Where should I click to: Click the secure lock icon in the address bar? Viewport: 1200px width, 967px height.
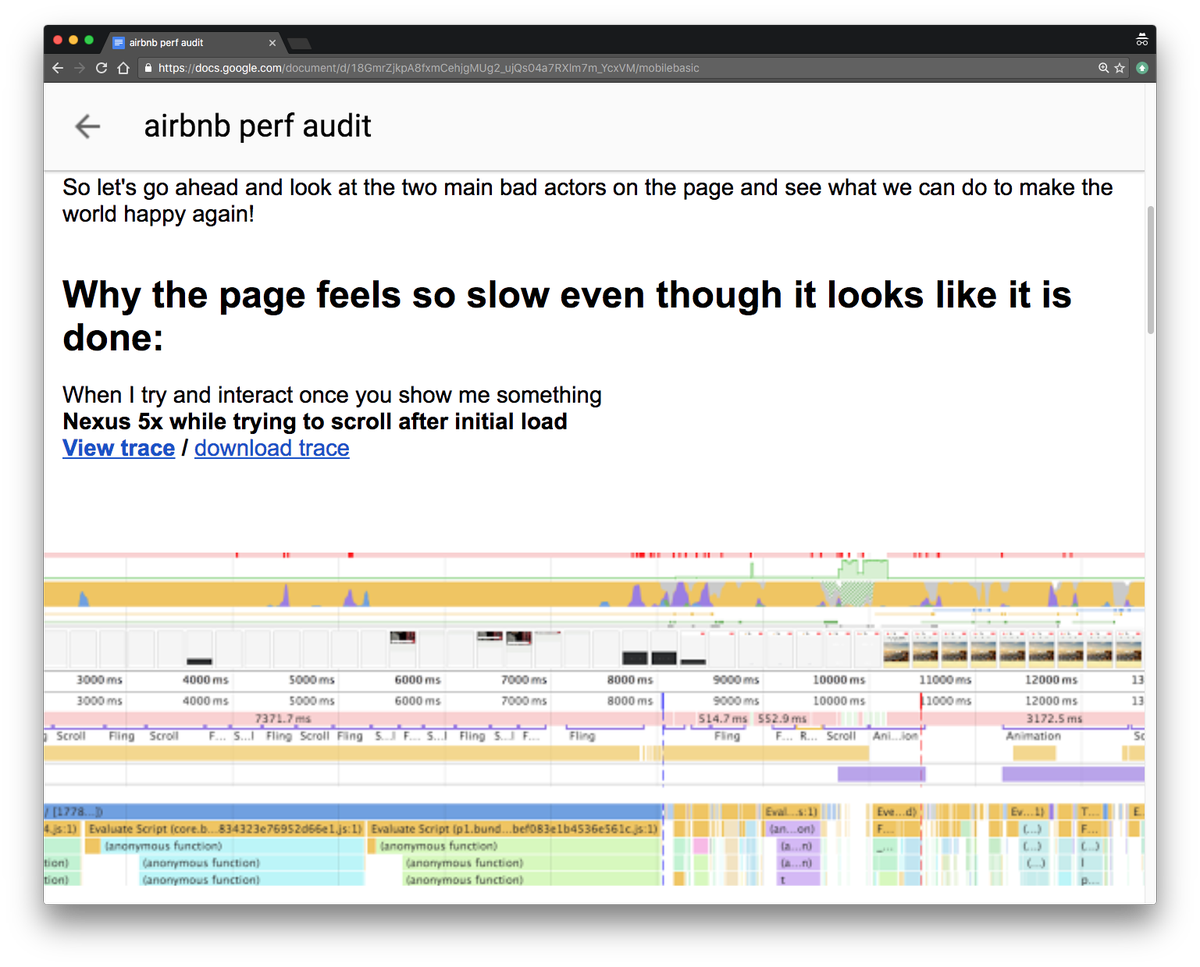[148, 68]
